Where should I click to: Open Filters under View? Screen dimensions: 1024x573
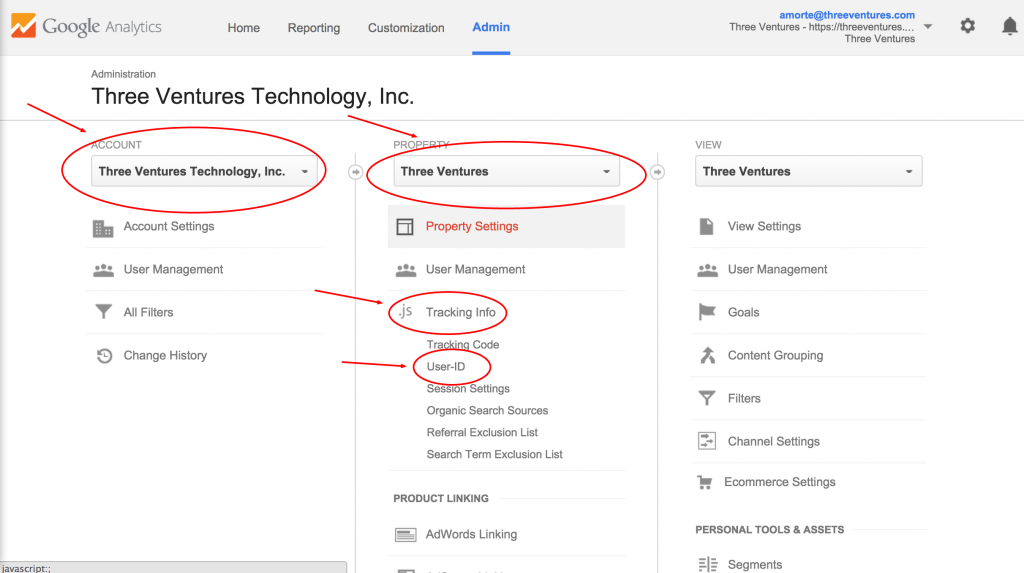click(744, 399)
